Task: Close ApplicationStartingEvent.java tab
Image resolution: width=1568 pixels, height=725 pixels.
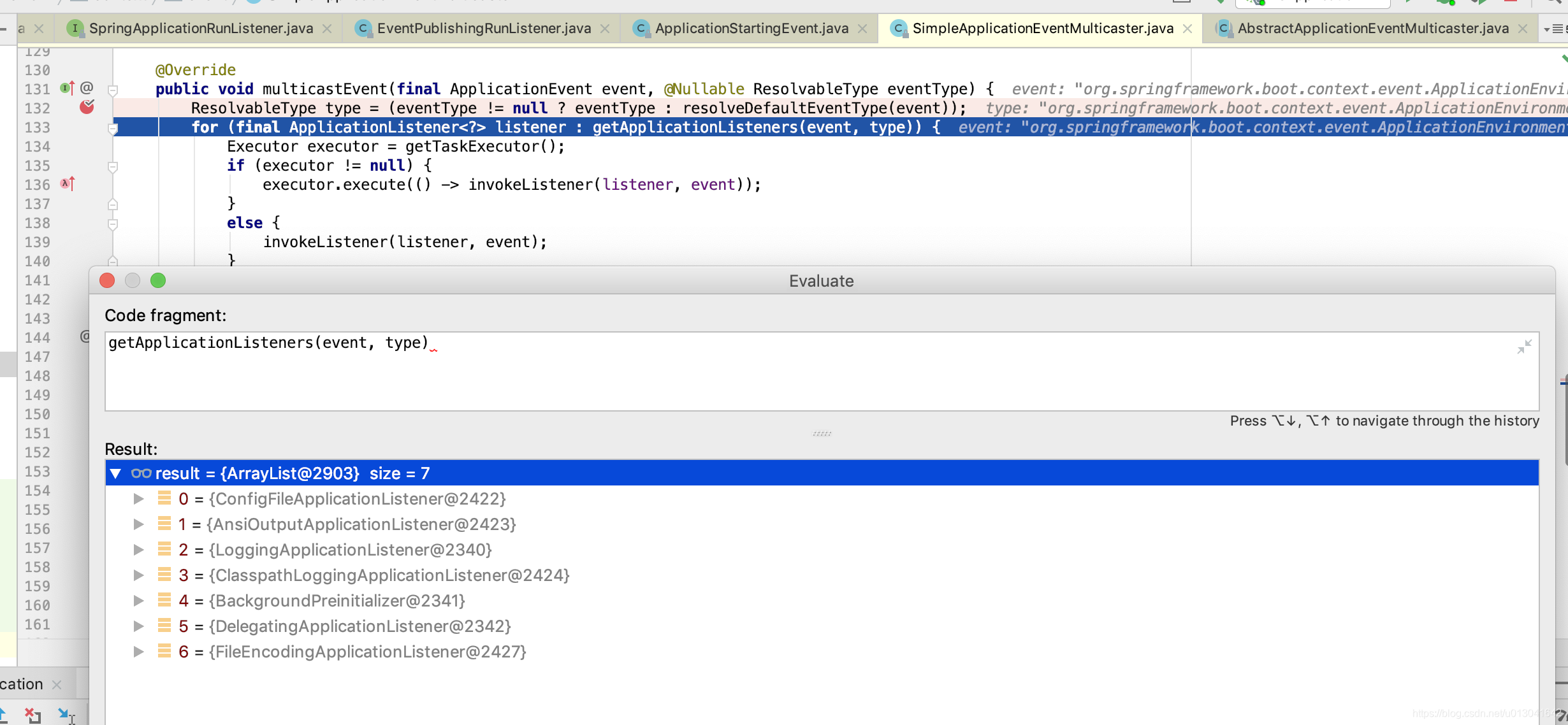Action: tap(862, 29)
